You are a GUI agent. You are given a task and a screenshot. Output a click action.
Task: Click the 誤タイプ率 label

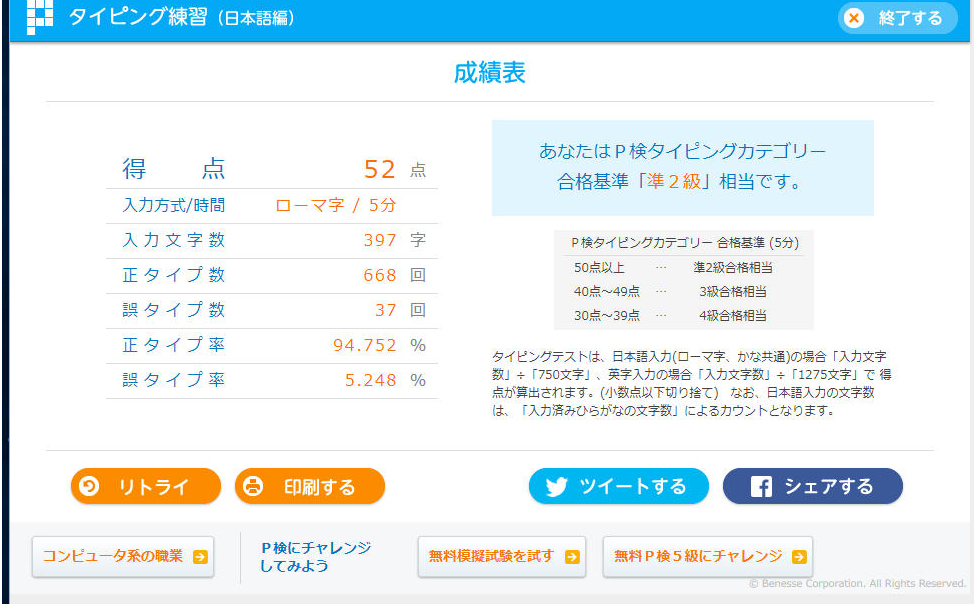[173, 379]
